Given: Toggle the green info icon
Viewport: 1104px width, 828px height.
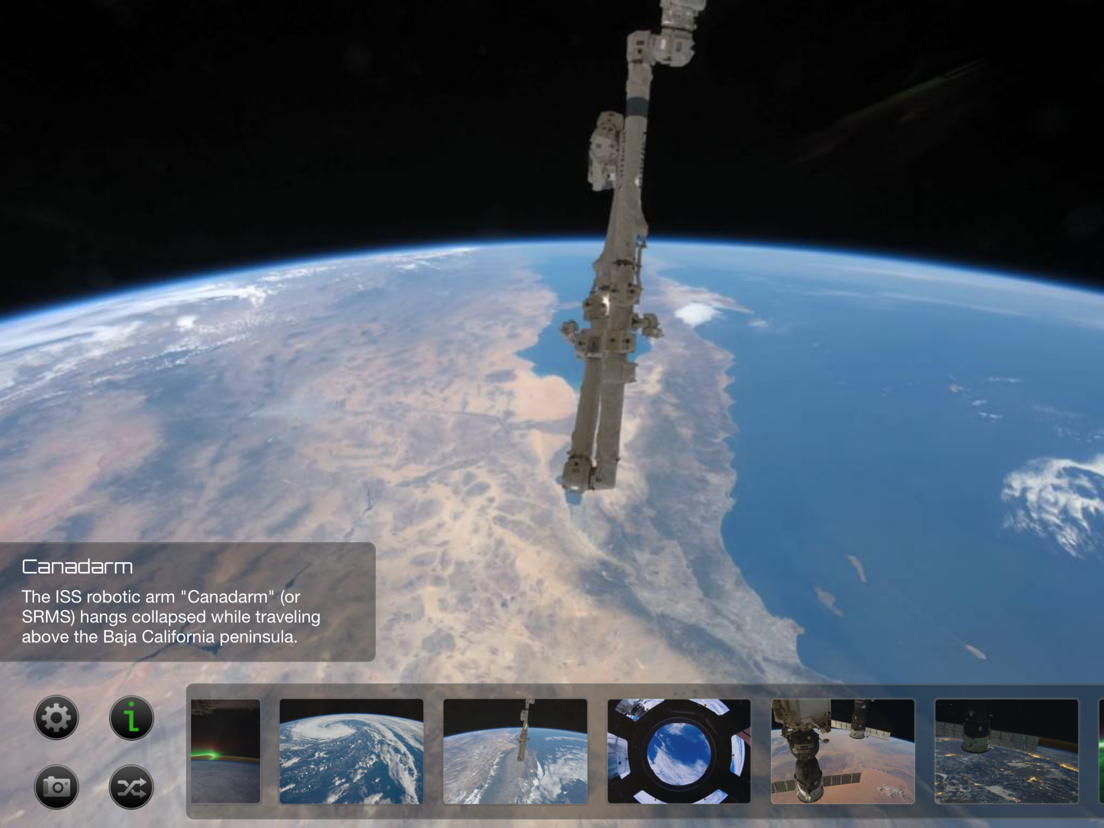Looking at the screenshot, I should [x=131, y=717].
